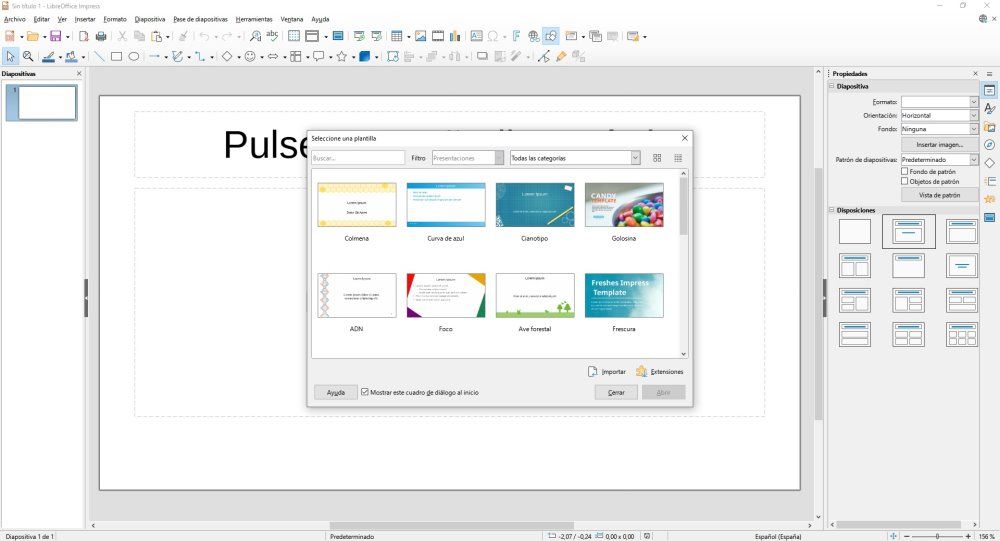Click the Ayuda button in dialog
Screen dimensions: 1000x541
coord(335,392)
